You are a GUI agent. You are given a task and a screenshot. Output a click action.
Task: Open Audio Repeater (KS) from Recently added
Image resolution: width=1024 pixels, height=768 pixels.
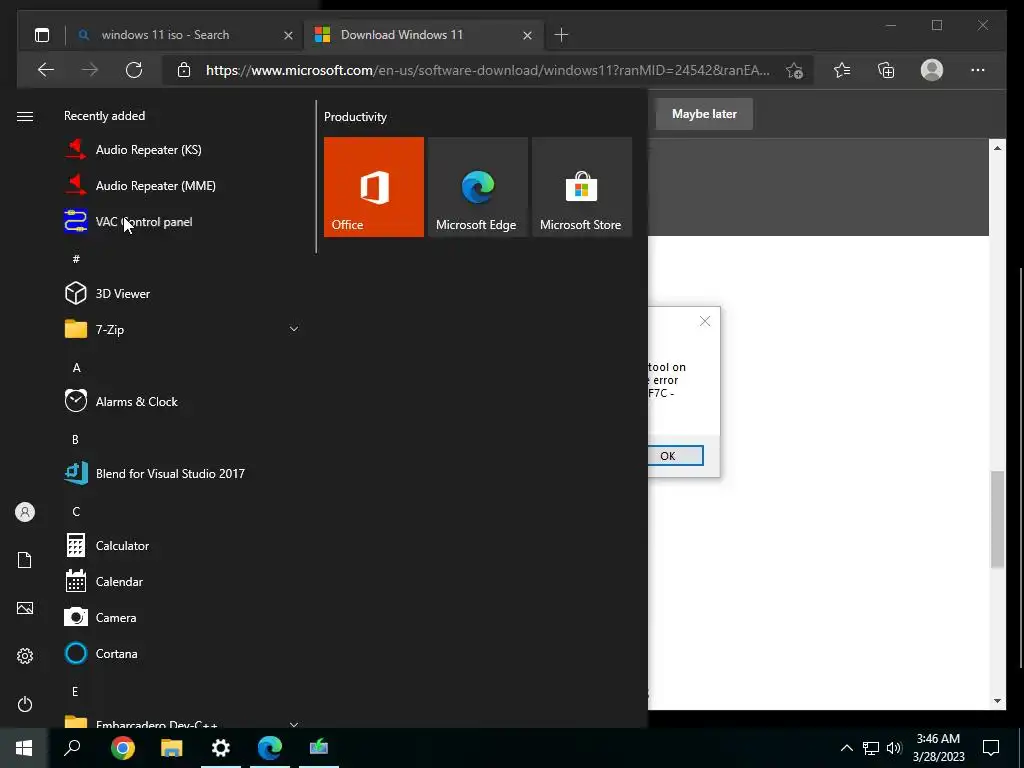pos(182,150)
